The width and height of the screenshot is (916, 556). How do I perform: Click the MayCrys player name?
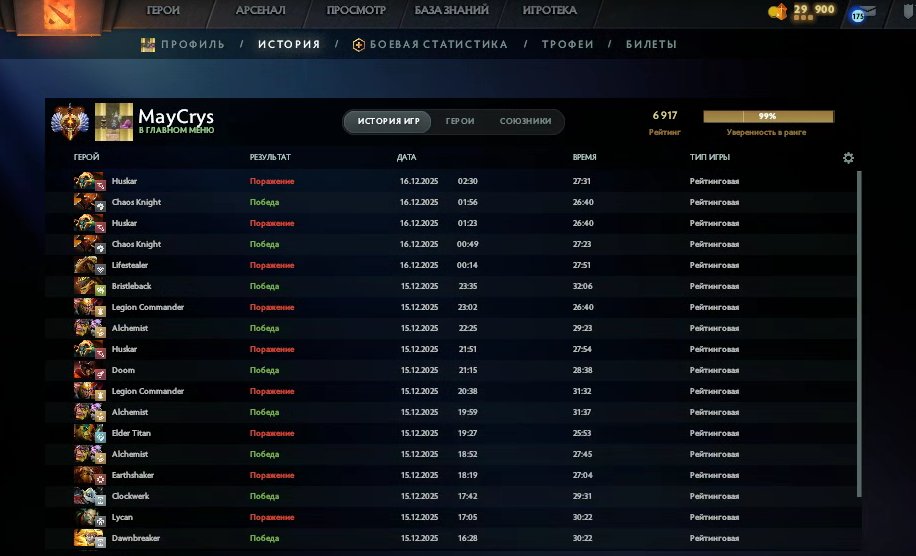[x=176, y=116]
